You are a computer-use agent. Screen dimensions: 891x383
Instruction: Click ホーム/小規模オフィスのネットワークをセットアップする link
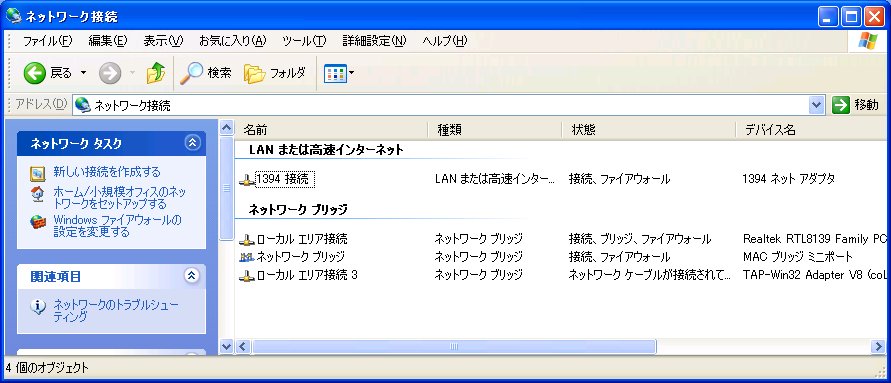tap(119, 198)
